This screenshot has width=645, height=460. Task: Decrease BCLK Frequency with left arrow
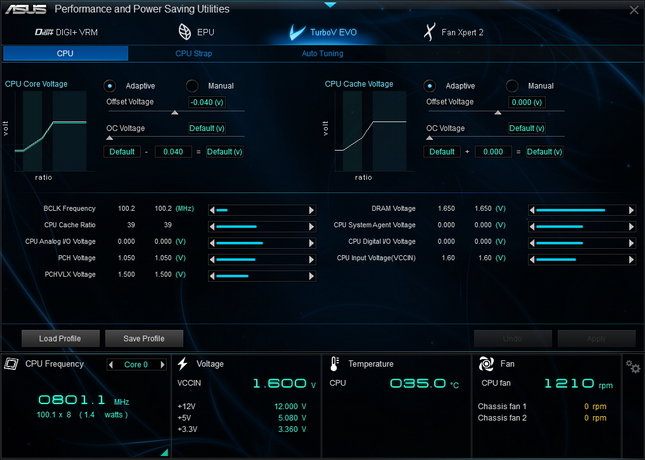tap(212, 210)
